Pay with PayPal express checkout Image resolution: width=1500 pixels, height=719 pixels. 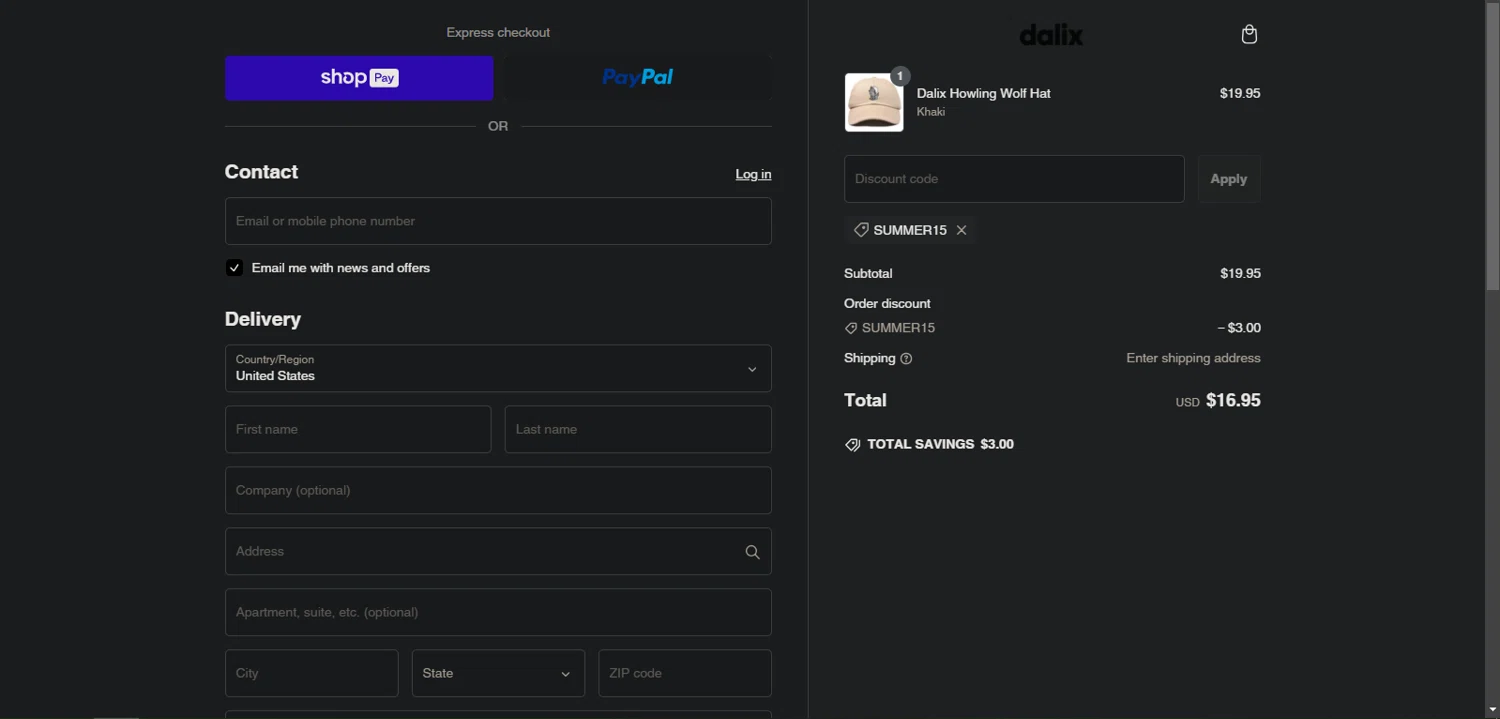coord(638,78)
